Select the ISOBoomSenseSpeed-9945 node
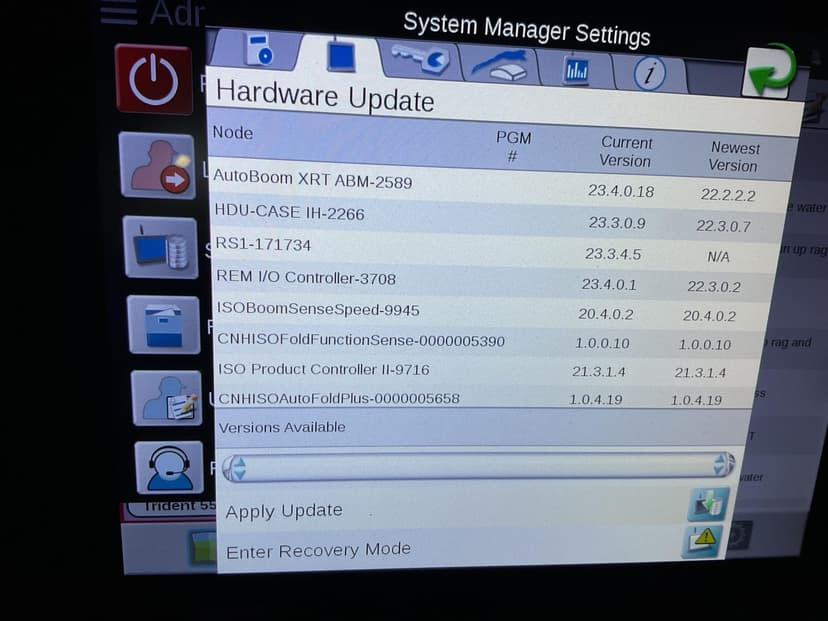The image size is (828, 621). 318,308
